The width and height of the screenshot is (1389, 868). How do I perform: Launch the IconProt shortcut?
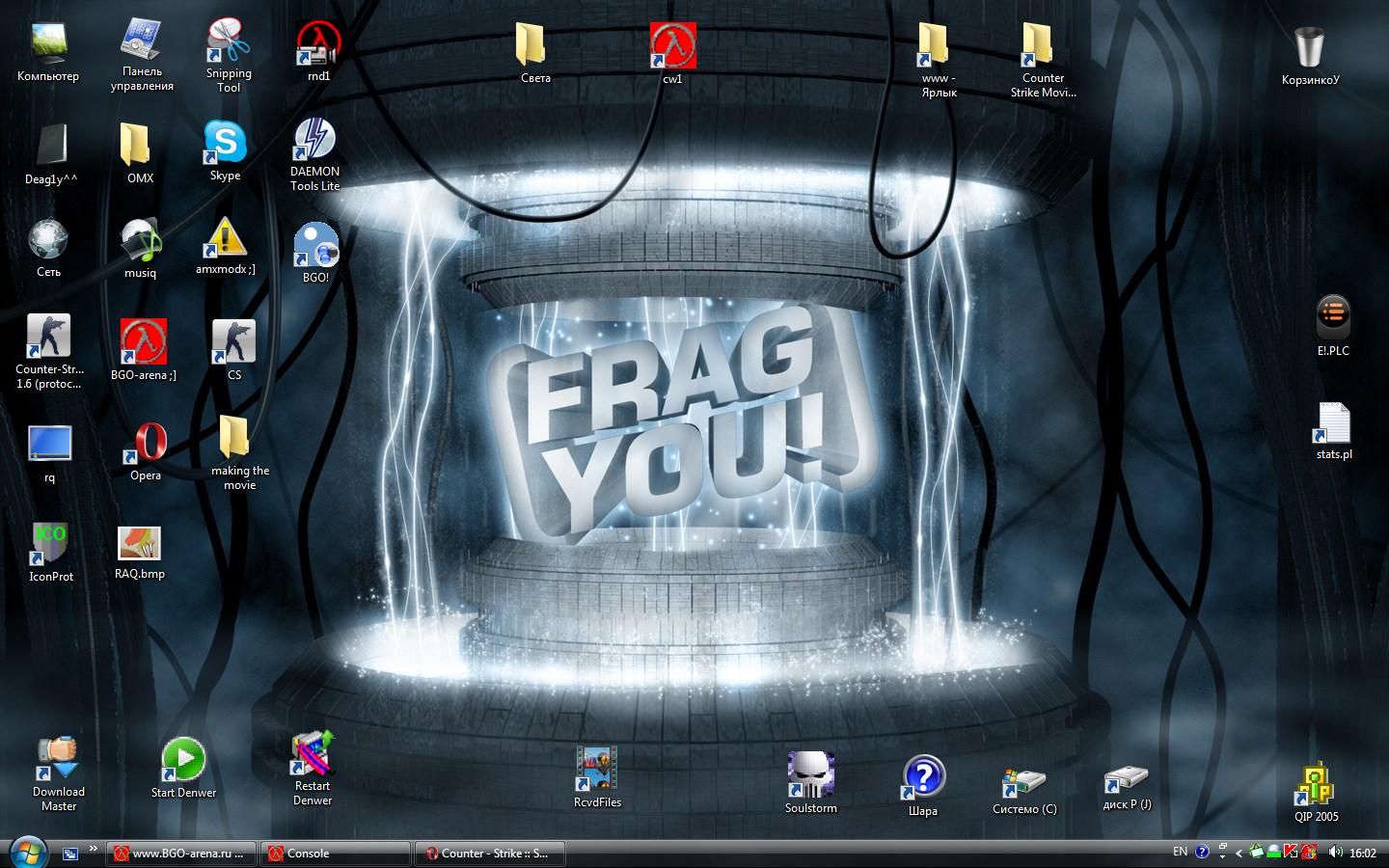pyautogui.click(x=50, y=553)
